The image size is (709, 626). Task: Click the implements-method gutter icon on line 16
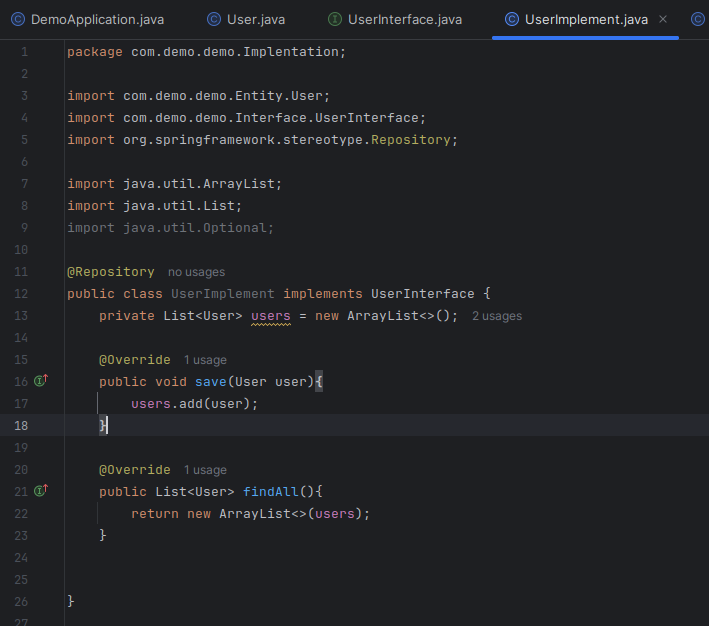[41, 381]
